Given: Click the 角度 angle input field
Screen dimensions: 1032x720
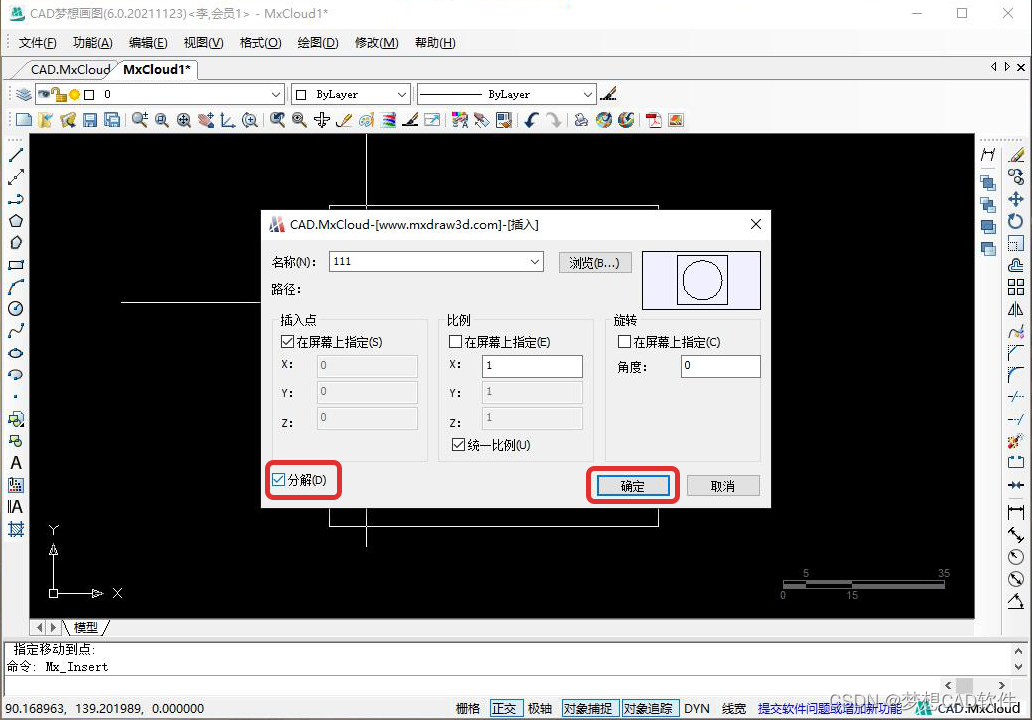Looking at the screenshot, I should click(x=720, y=366).
